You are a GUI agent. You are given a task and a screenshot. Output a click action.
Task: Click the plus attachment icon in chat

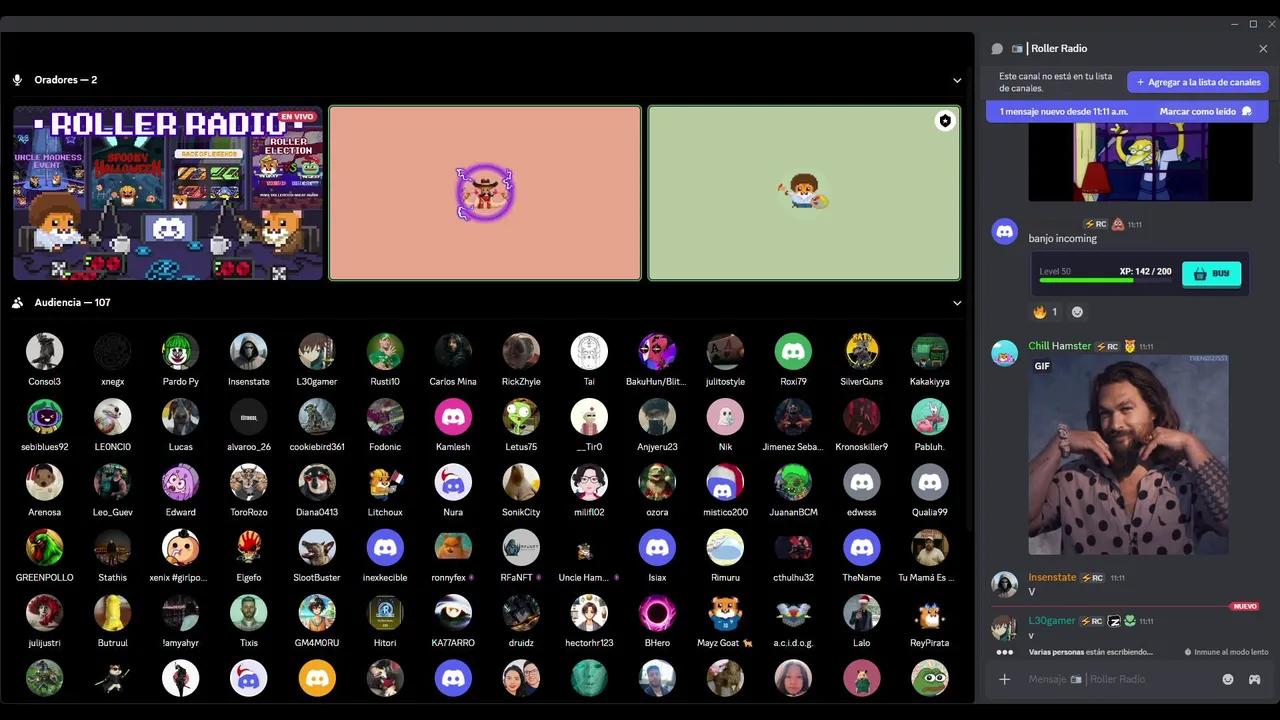pyautogui.click(x=1005, y=679)
